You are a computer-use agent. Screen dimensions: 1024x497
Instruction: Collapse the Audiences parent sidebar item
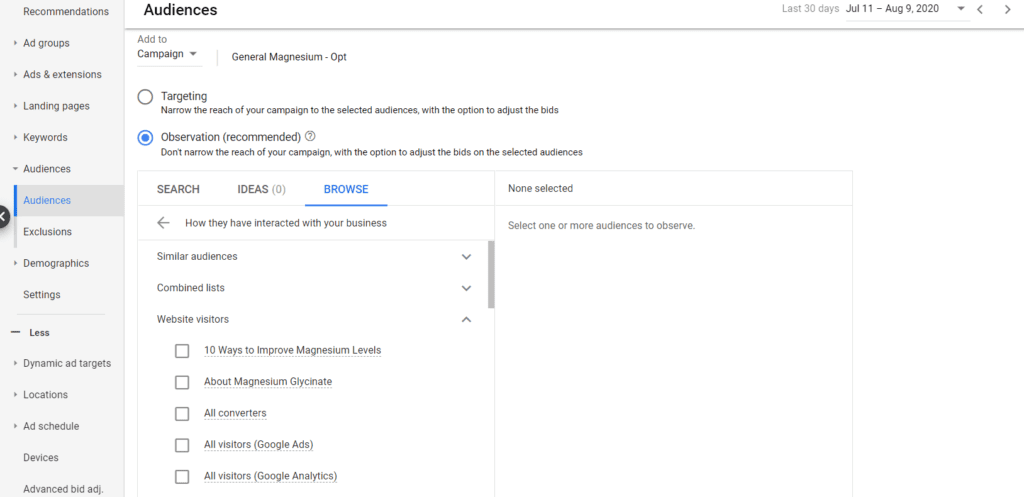coord(15,168)
